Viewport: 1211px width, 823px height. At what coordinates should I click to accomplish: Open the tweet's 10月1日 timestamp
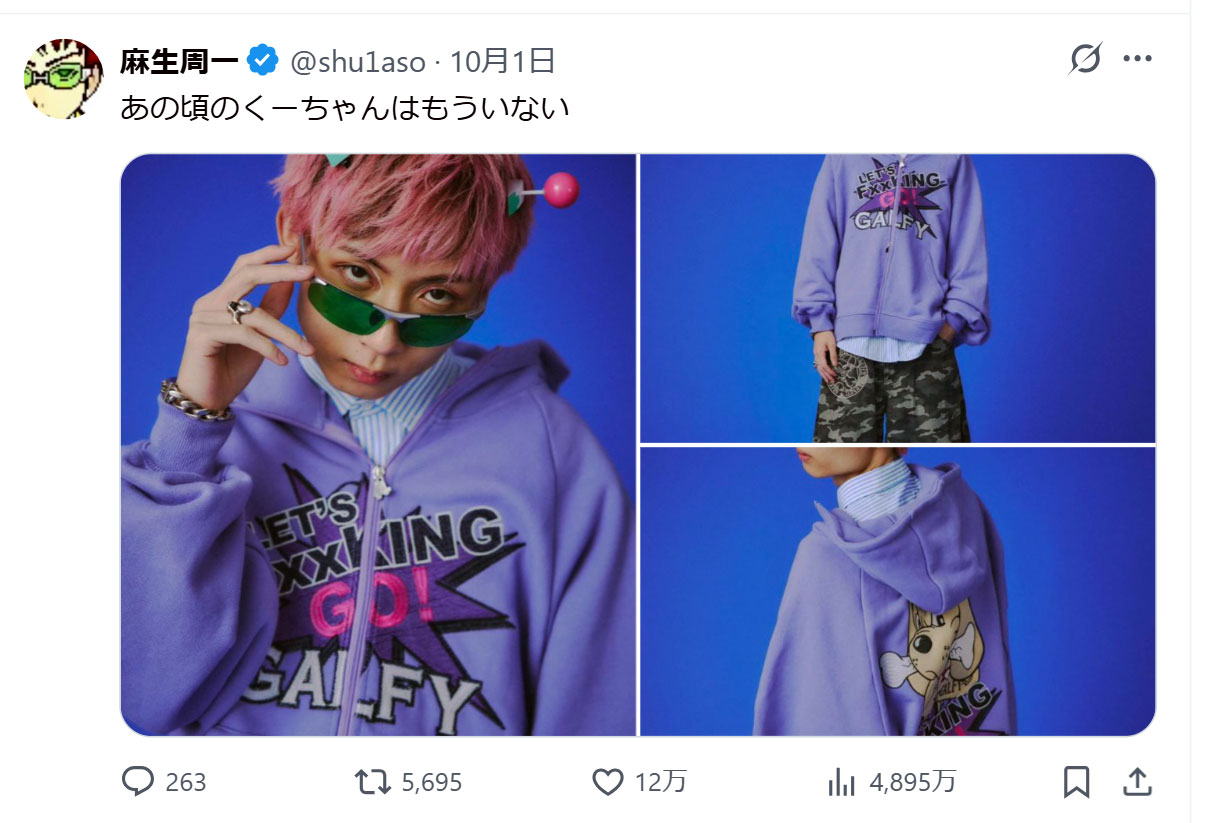(502, 62)
